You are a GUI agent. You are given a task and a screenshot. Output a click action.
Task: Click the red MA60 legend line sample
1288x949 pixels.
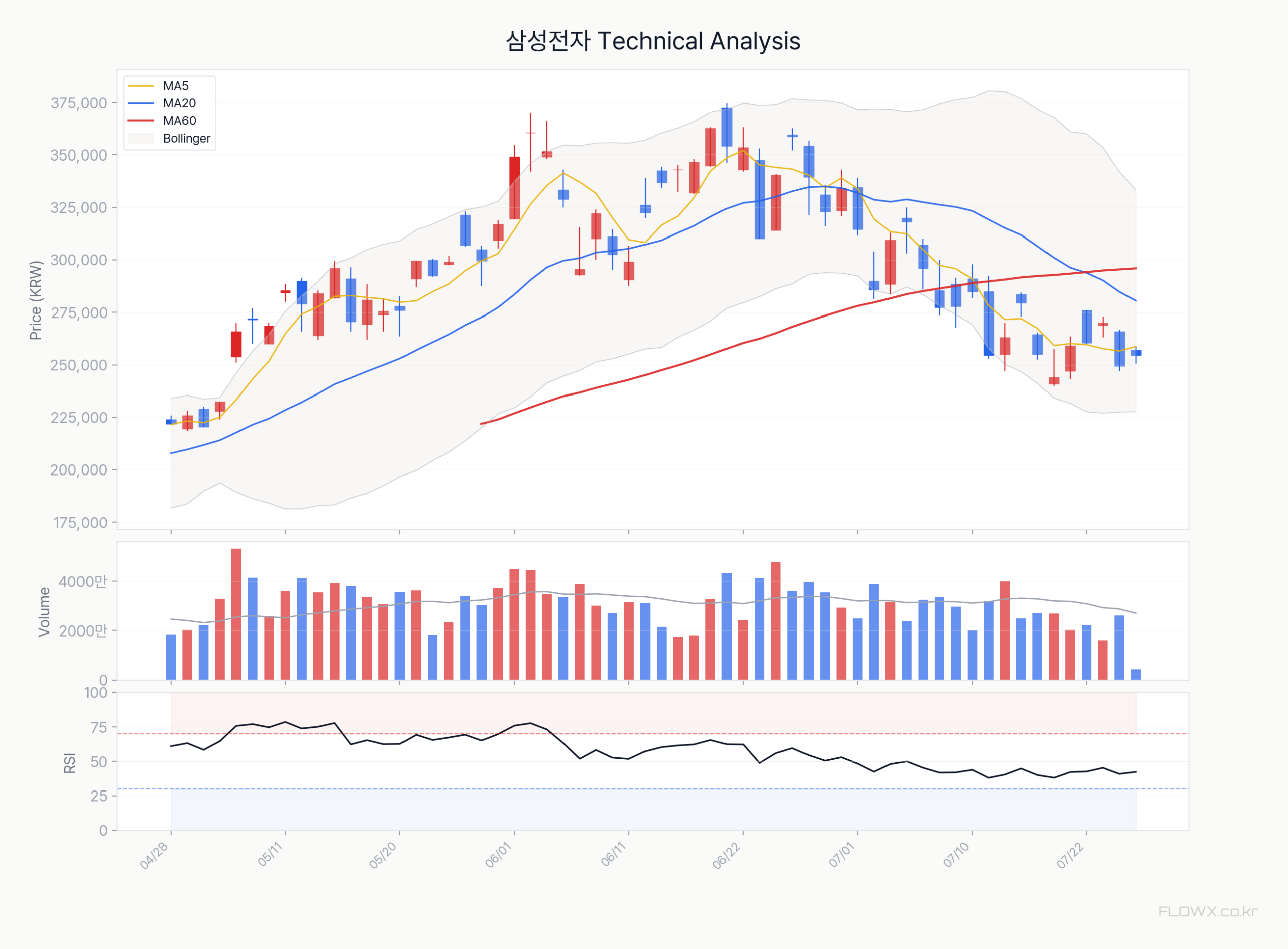[141, 121]
